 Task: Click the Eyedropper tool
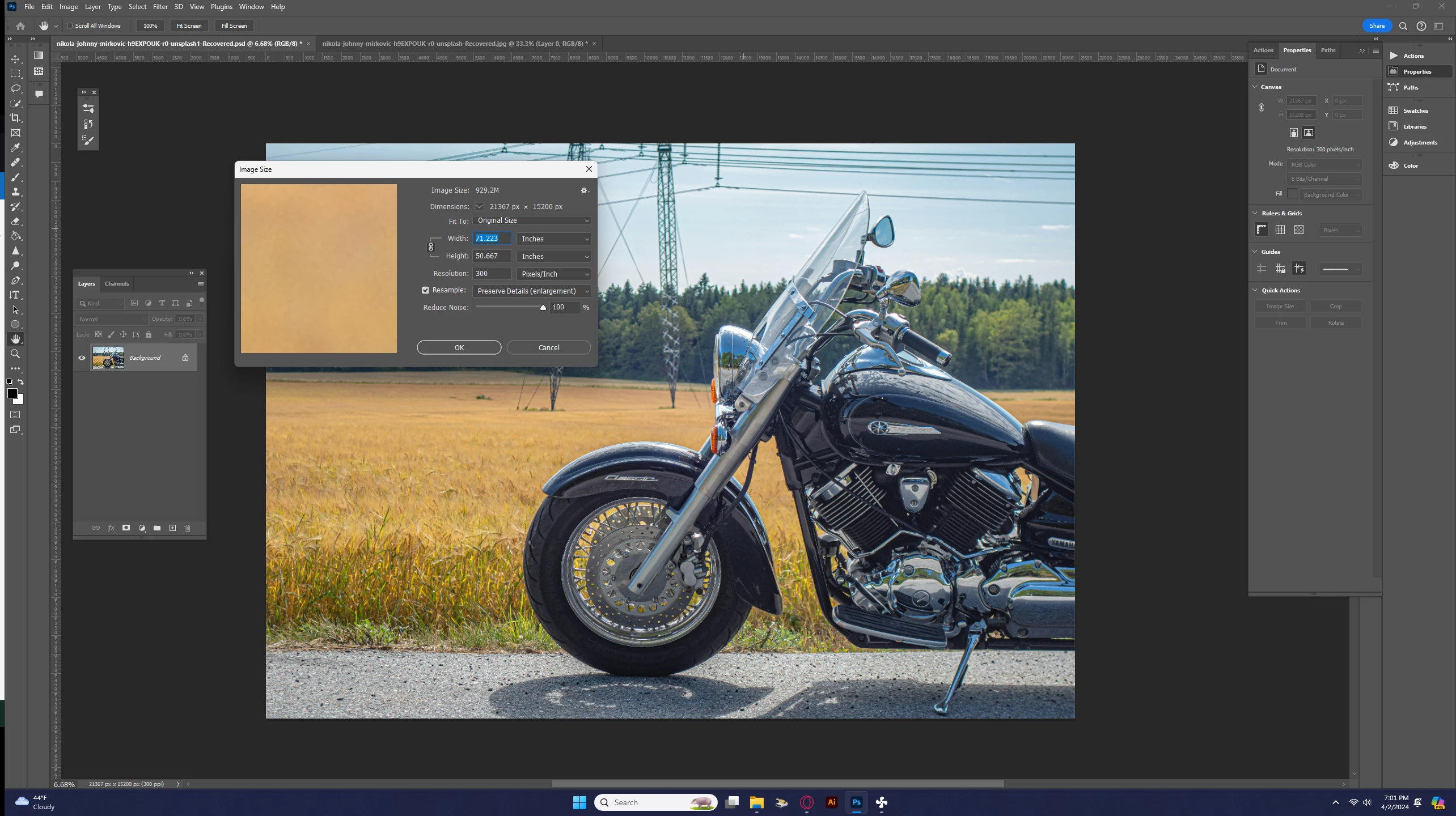pyautogui.click(x=16, y=147)
